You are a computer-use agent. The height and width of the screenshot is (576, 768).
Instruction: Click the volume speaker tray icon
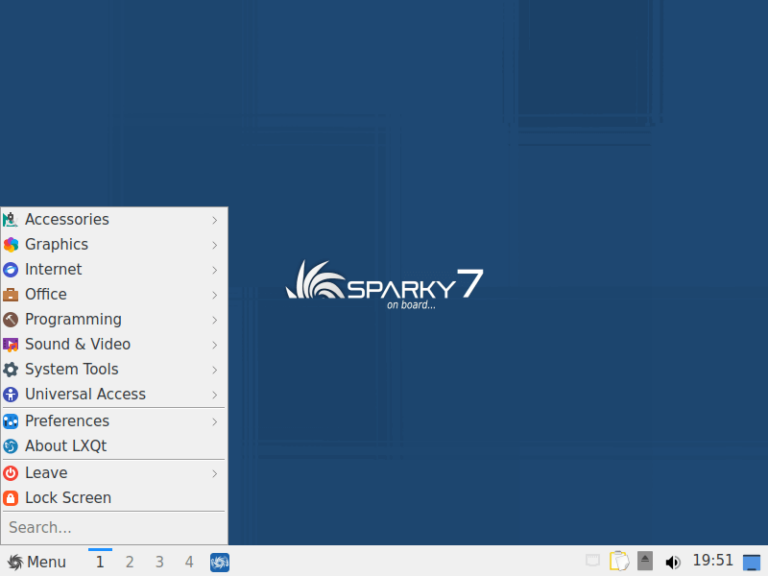(673, 562)
